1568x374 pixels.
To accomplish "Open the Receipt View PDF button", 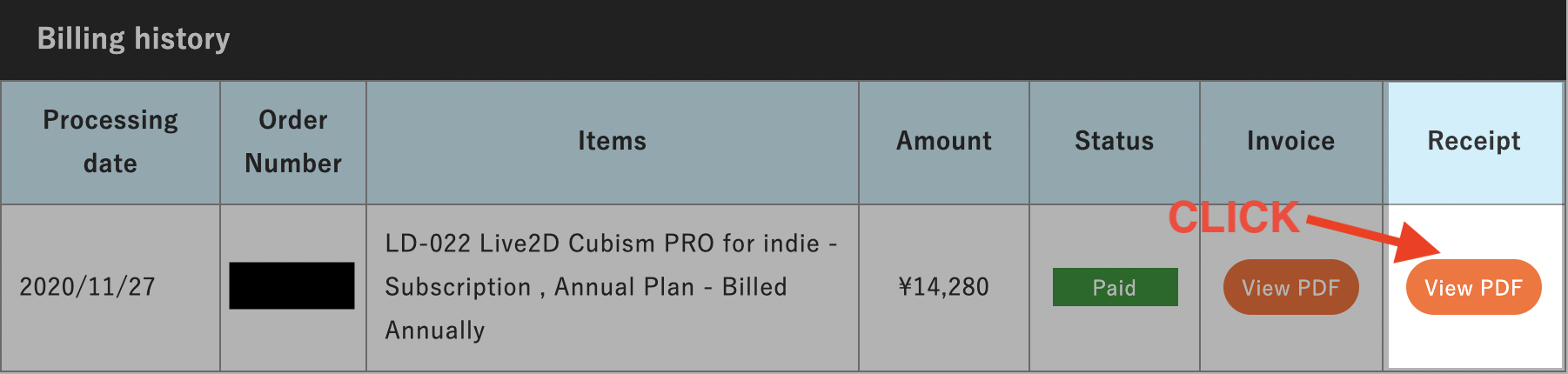I will pos(1473,287).
